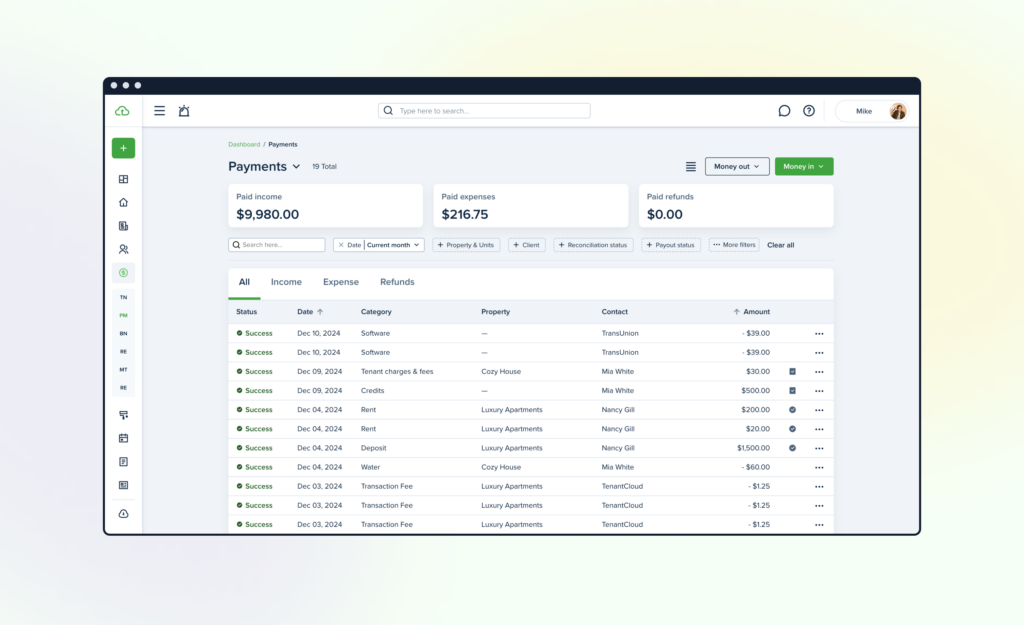Open the calendar icon in sidebar
Viewport: 1024px width, 625px height.
(x=123, y=438)
